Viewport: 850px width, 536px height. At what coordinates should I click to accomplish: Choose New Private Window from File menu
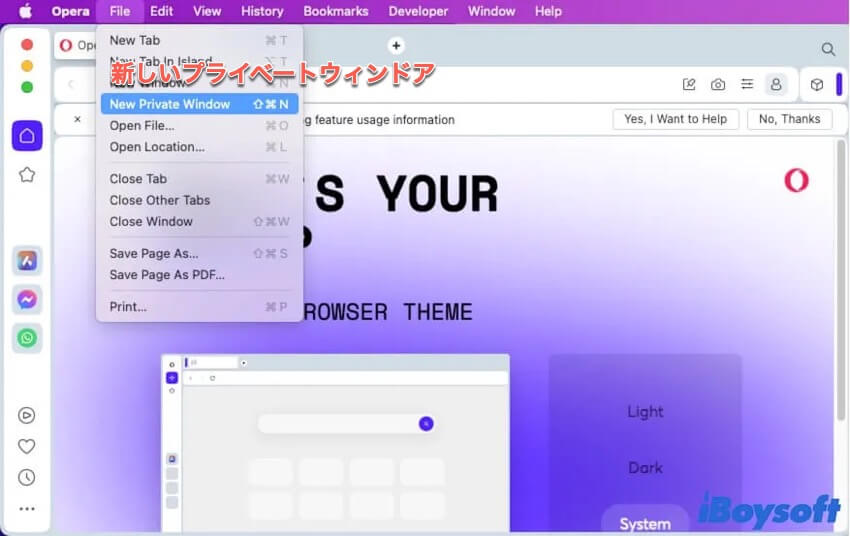click(170, 104)
